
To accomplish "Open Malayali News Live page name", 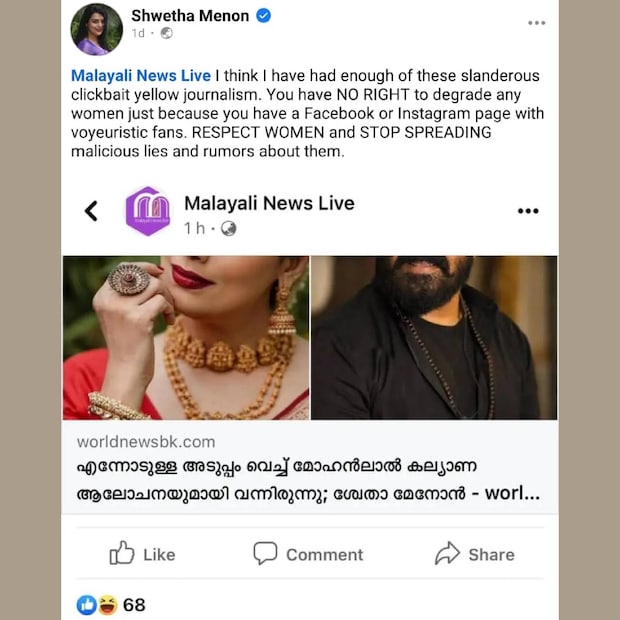I will pyautogui.click(x=269, y=203).
